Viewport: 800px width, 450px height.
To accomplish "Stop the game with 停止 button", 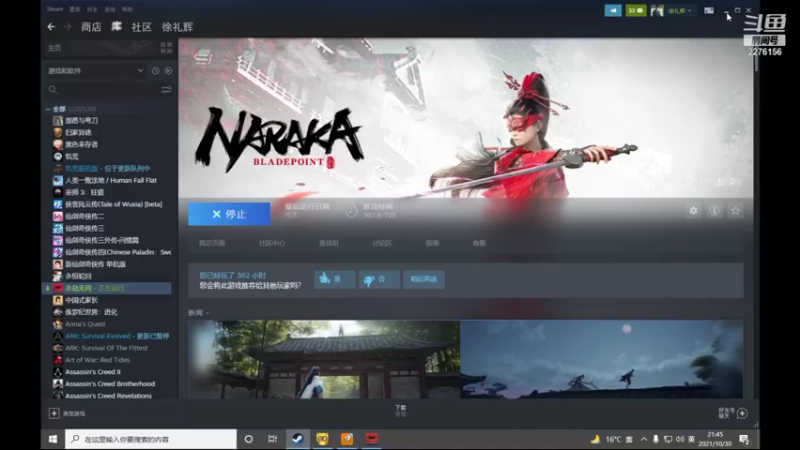I will 229,214.
